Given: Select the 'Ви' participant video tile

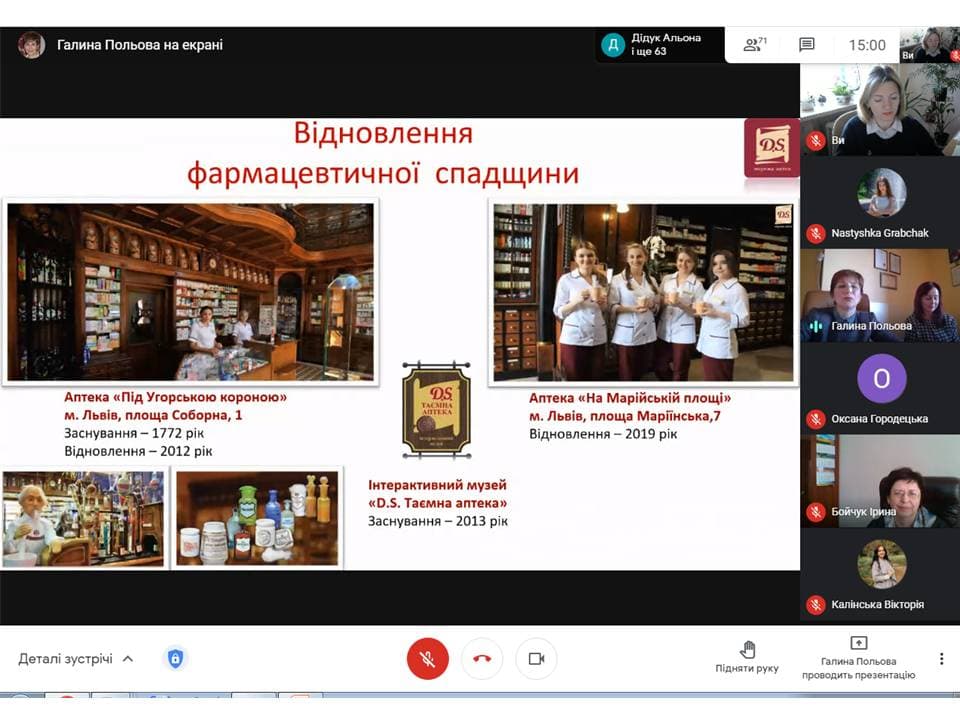Looking at the screenshot, I should (x=880, y=109).
